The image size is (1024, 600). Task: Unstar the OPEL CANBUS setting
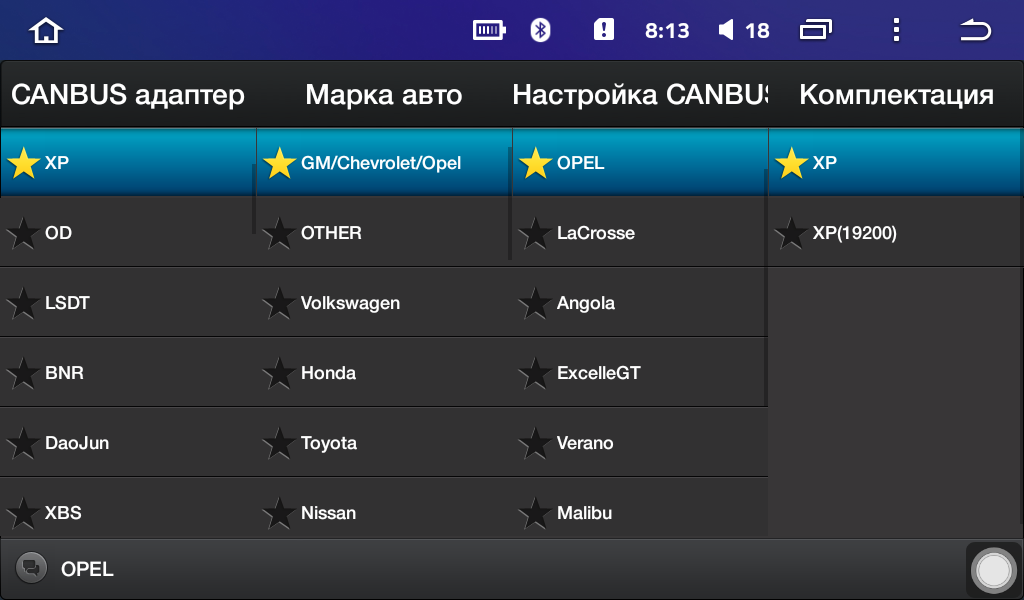tap(535, 163)
